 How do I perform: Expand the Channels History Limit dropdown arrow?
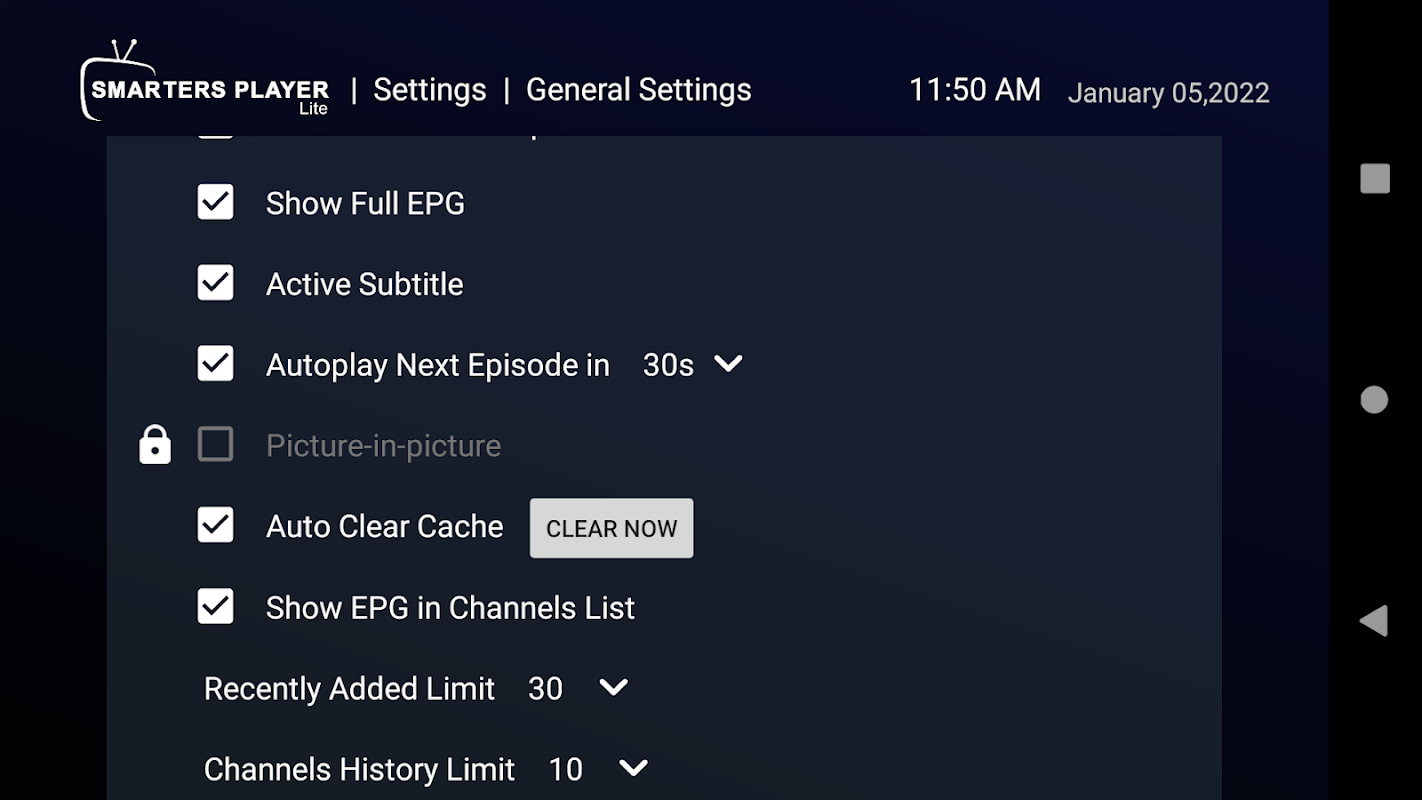(633, 768)
